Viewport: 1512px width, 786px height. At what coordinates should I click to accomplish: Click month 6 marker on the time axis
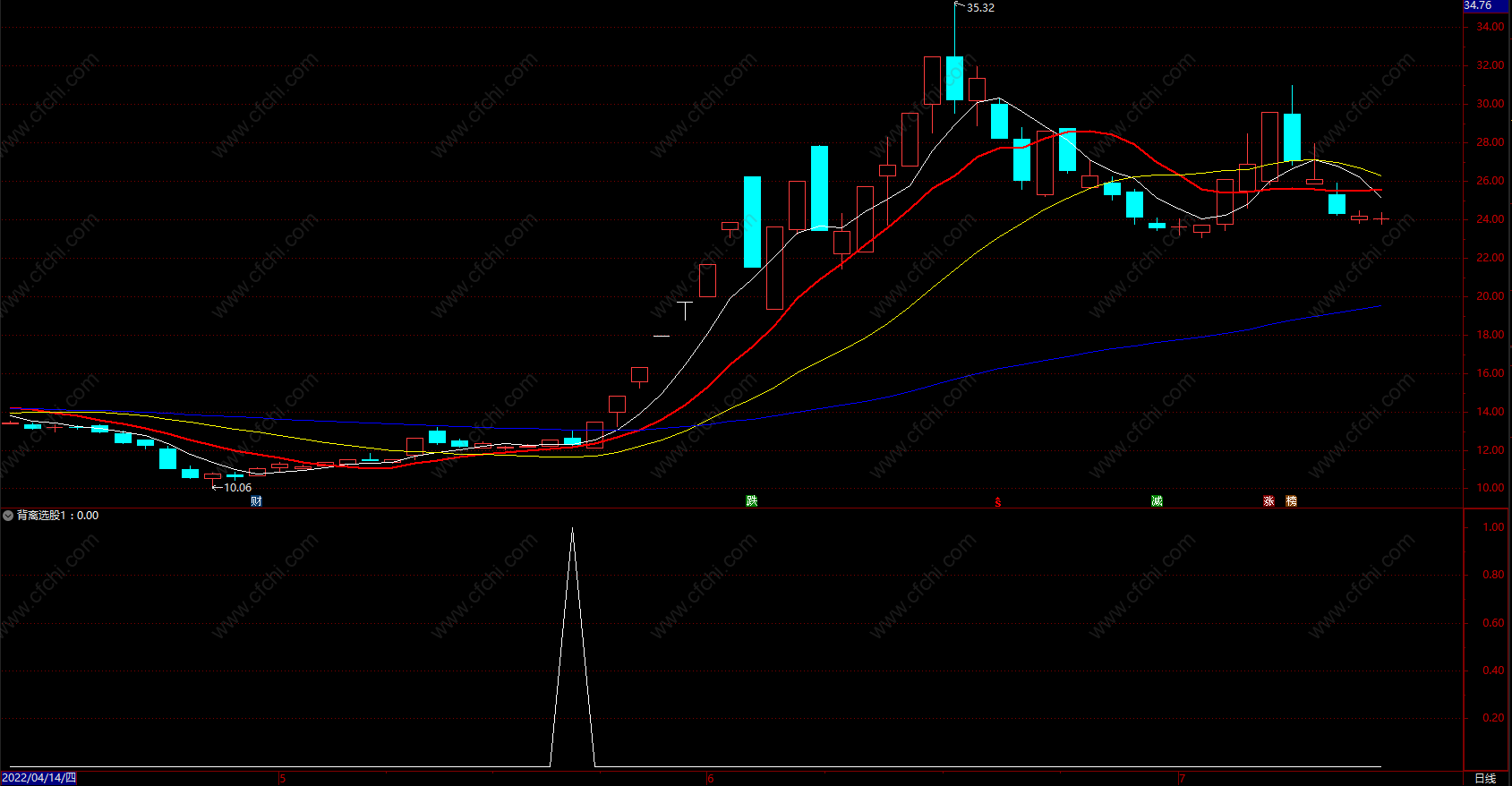[x=711, y=779]
